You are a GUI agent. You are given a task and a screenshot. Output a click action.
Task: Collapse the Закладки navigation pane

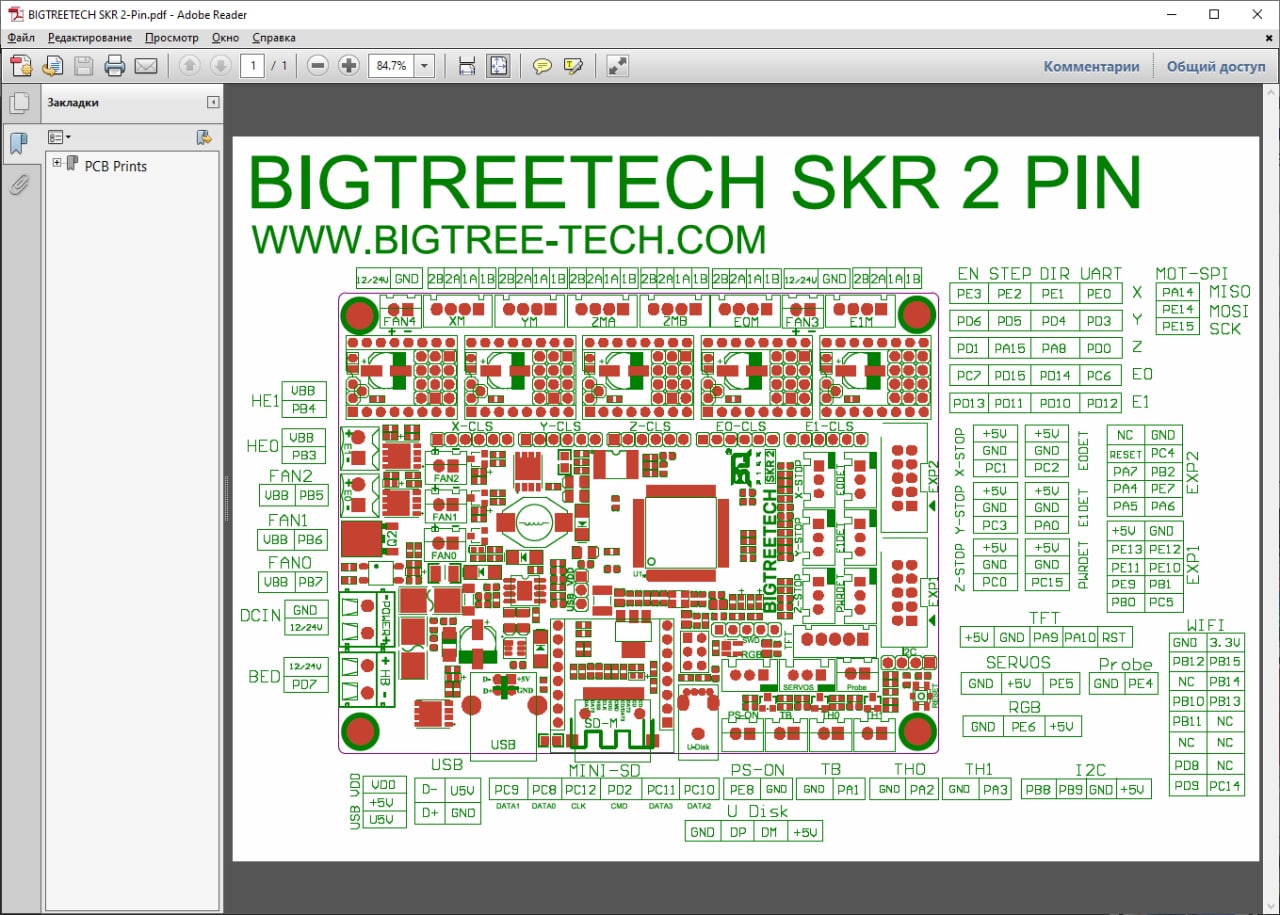213,102
